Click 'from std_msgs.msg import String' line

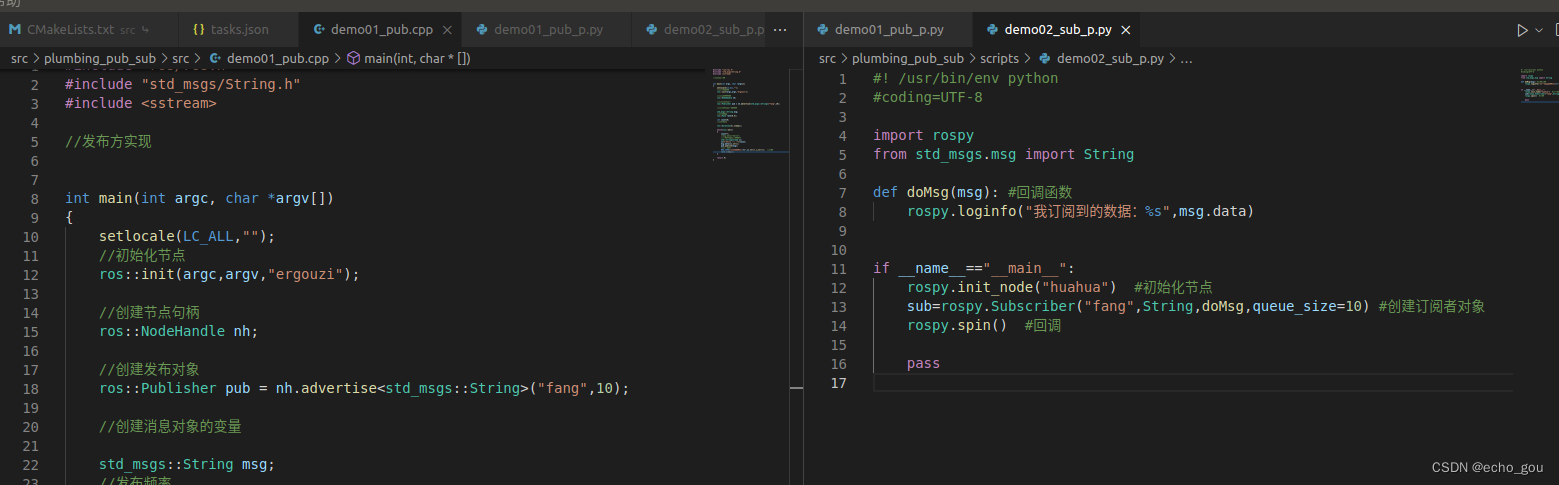[1003, 154]
